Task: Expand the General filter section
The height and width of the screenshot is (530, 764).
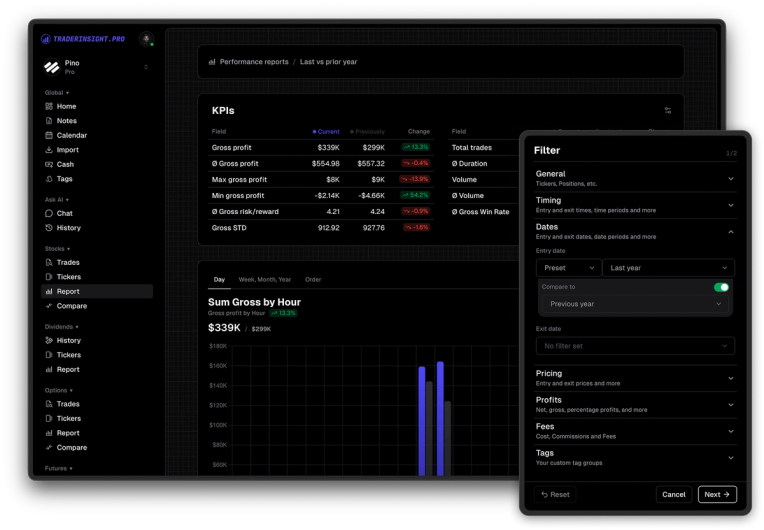Action: pyautogui.click(x=635, y=178)
